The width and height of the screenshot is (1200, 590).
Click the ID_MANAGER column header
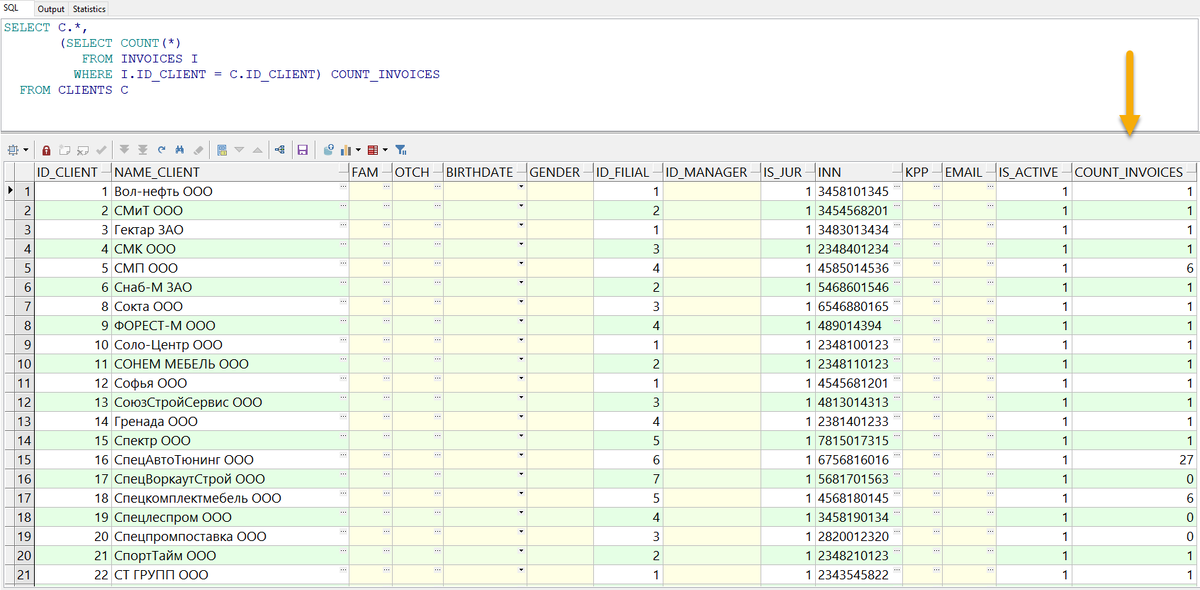(x=711, y=172)
